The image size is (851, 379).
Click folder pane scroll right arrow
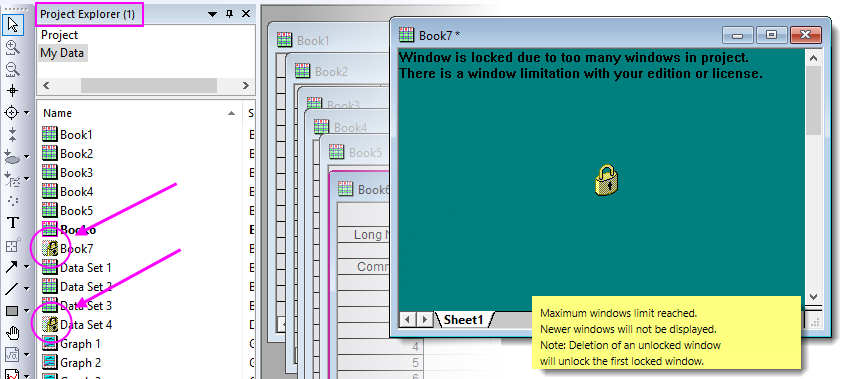(245, 85)
